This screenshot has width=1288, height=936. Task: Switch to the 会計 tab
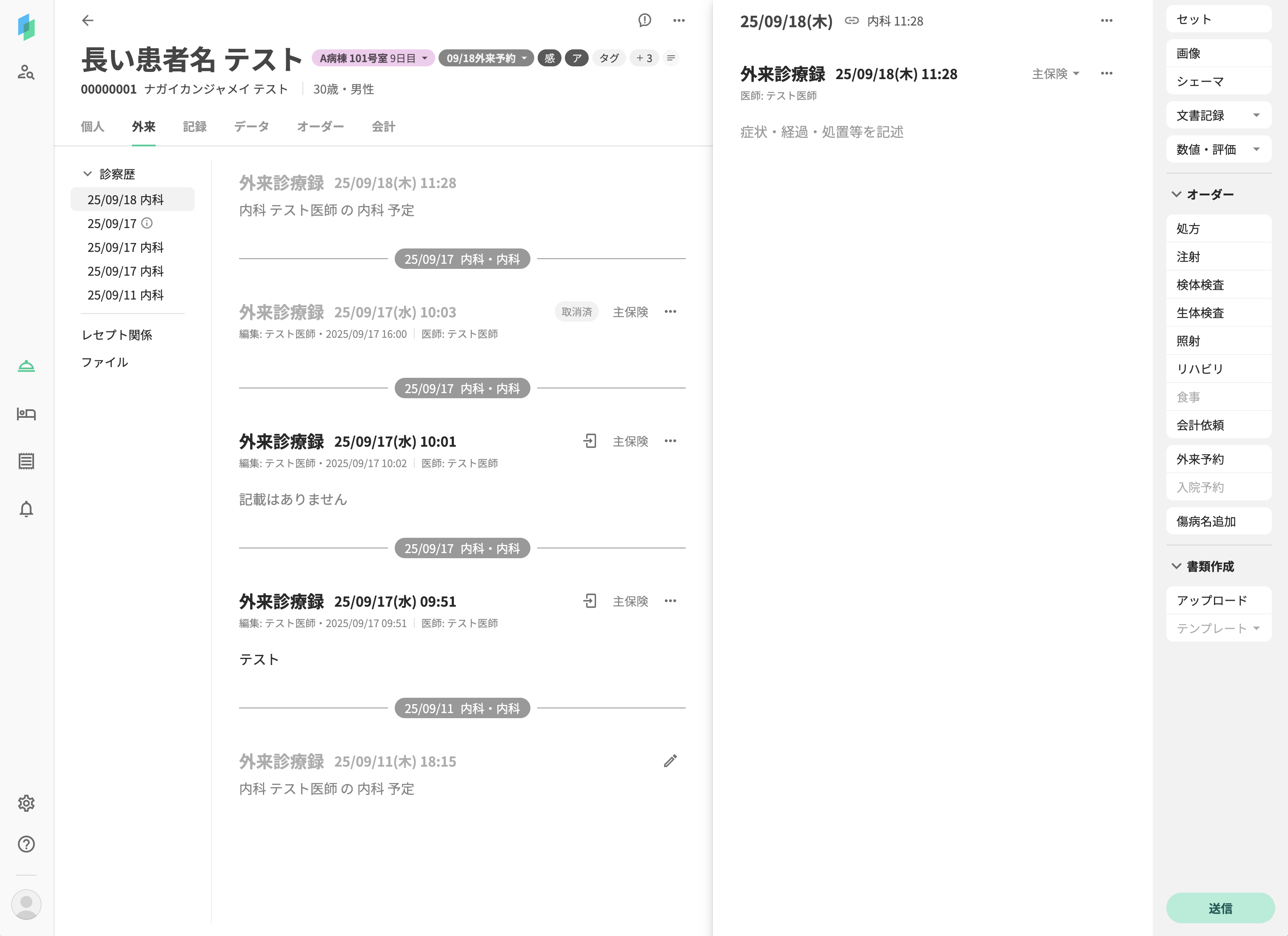tap(383, 127)
